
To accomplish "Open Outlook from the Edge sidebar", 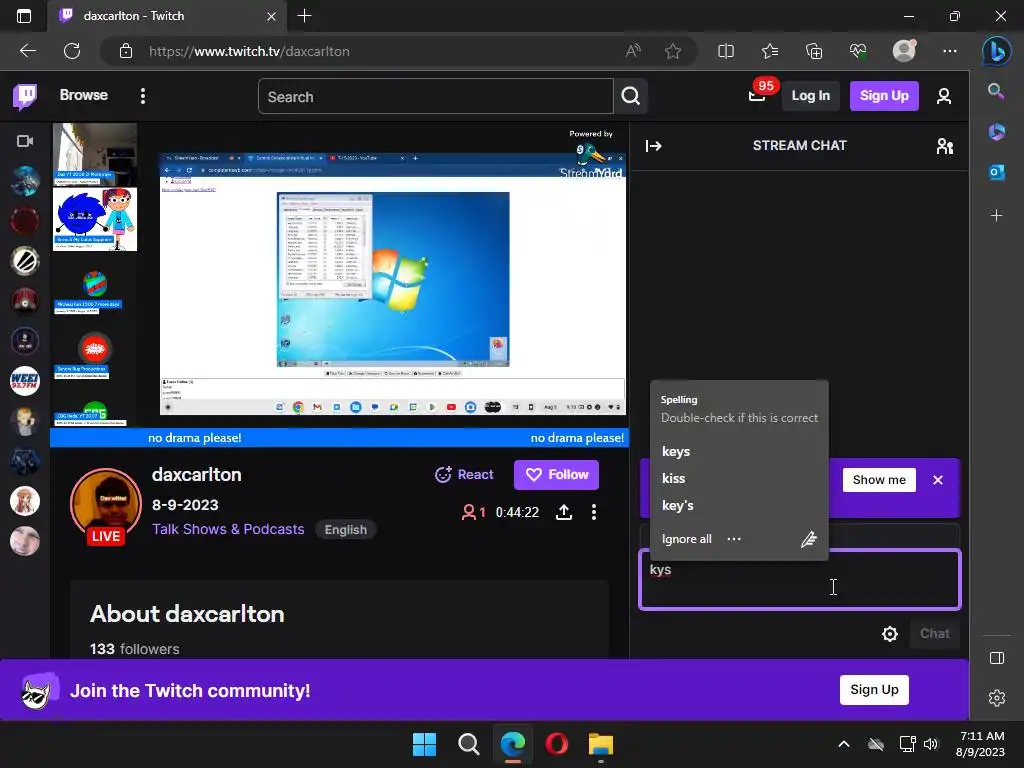I will [997, 172].
